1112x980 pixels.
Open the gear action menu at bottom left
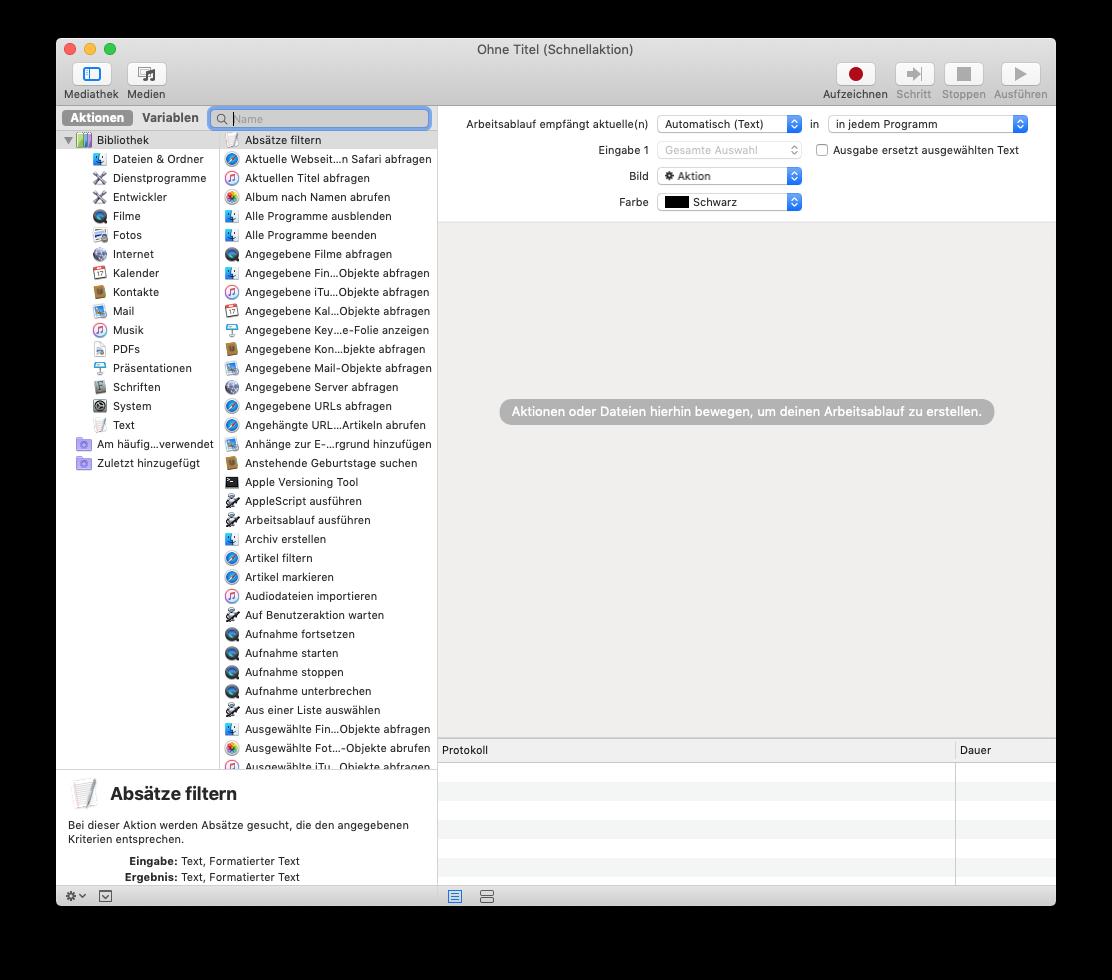click(x=75, y=896)
